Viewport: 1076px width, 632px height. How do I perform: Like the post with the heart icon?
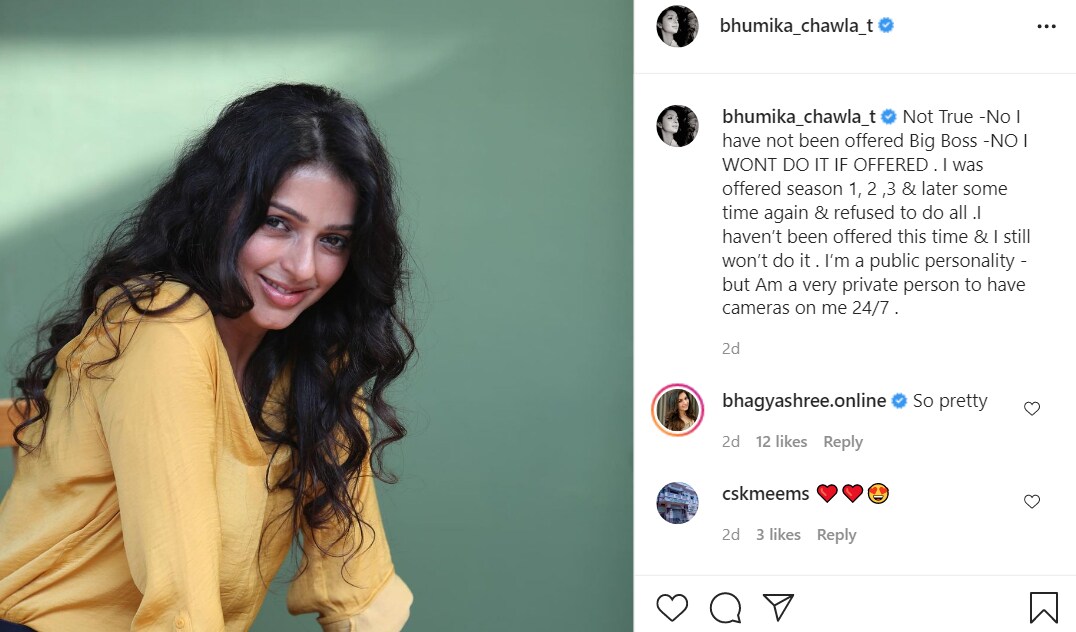tap(672, 607)
